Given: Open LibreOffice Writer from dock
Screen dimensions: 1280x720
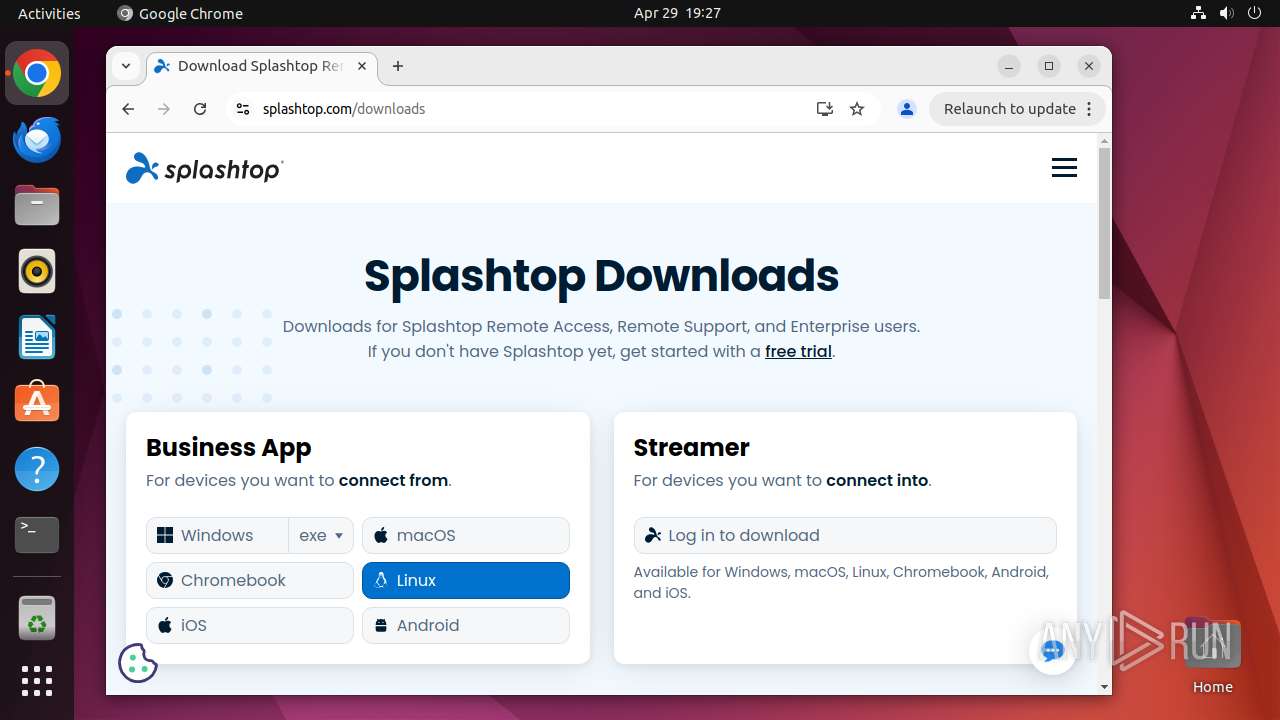Looking at the screenshot, I should [x=37, y=337].
